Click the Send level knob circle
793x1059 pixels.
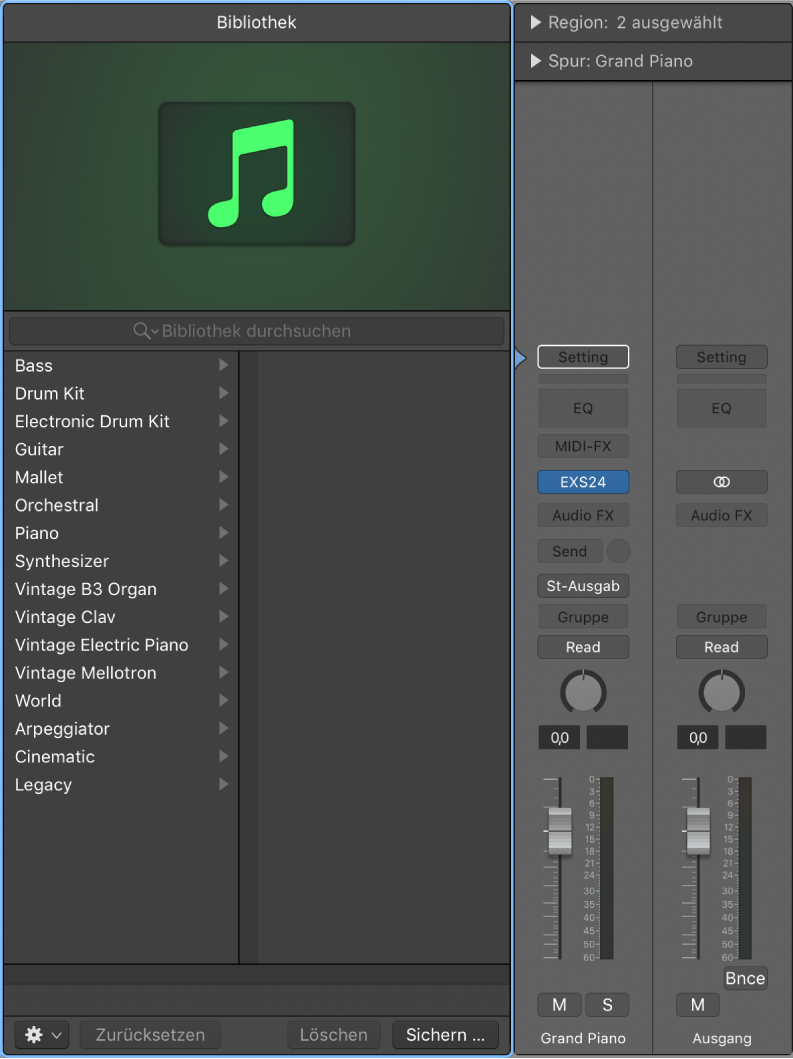click(x=619, y=551)
